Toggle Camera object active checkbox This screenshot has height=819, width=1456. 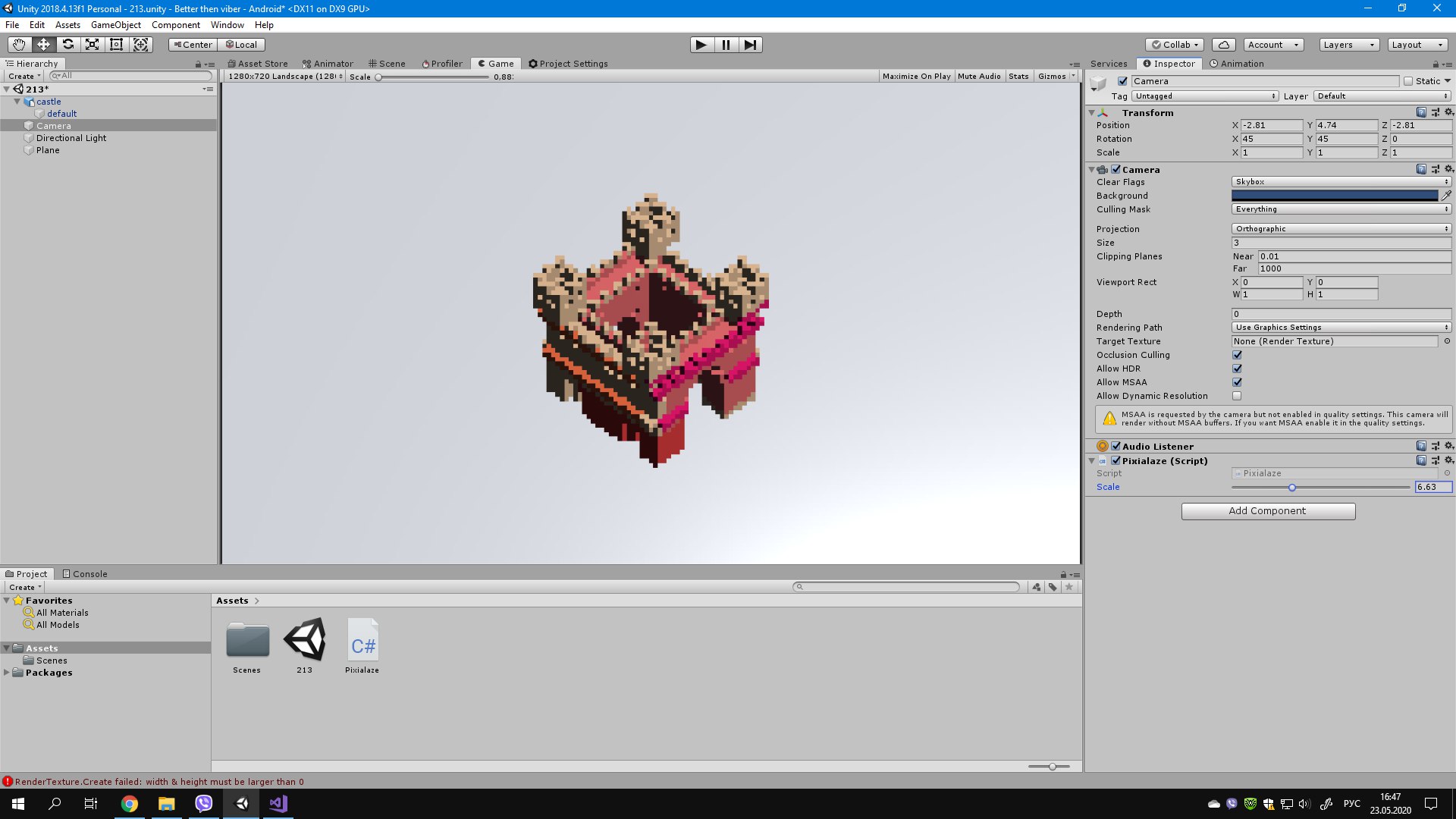click(1123, 81)
